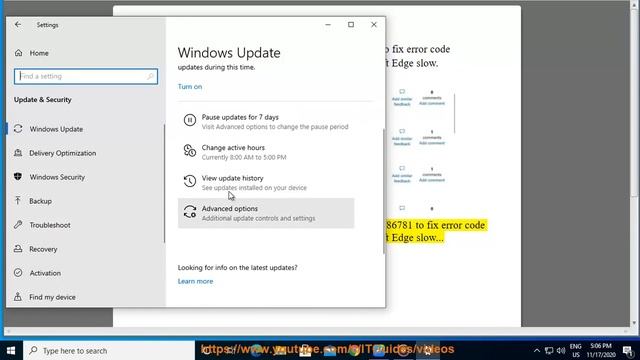Open the network status tray icon
The height and width of the screenshot is (360, 640).
click(x=549, y=351)
